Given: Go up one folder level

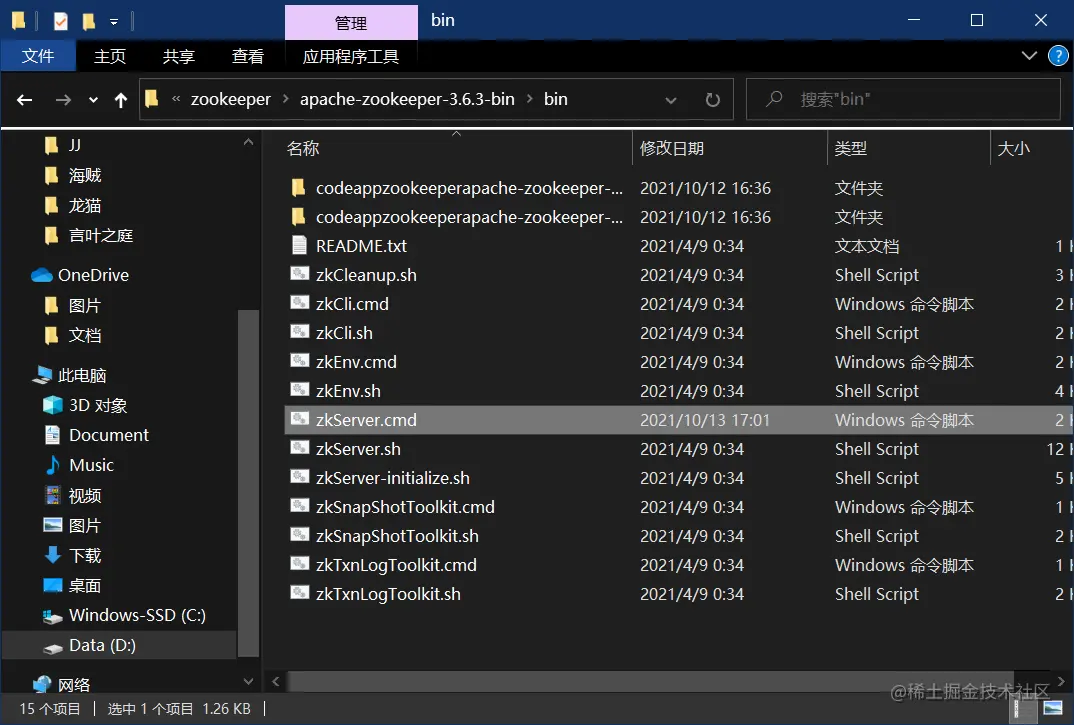Looking at the screenshot, I should click(x=121, y=100).
